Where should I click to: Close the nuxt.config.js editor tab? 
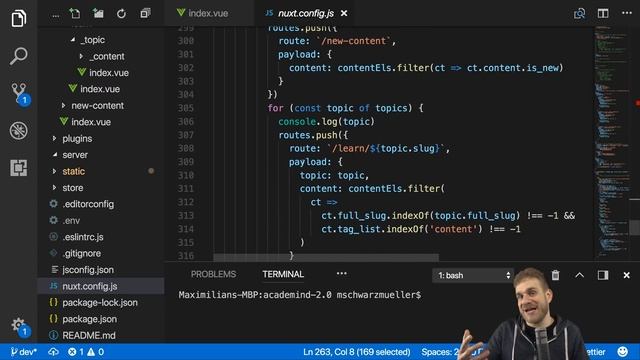pyautogui.click(x=344, y=13)
